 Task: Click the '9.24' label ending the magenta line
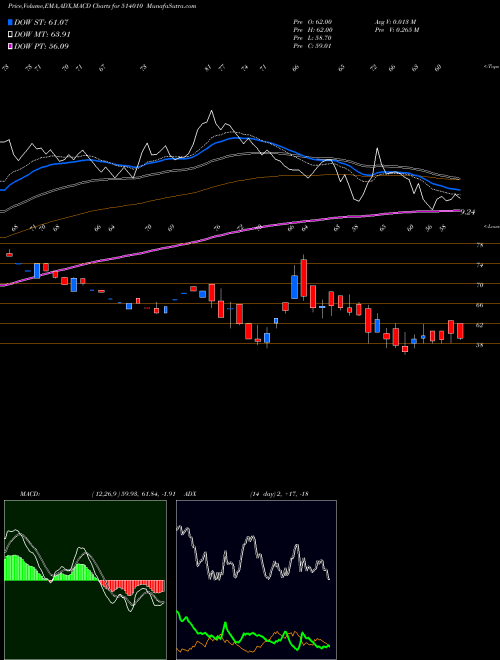[468, 213]
